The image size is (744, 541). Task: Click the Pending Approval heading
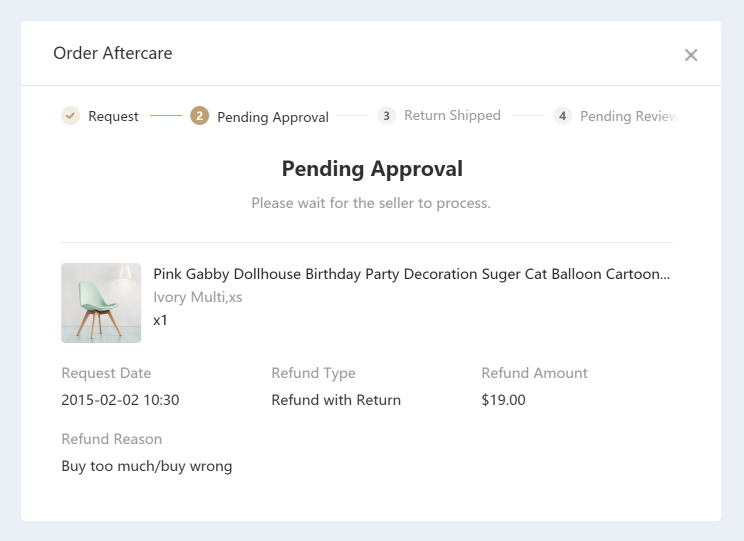pos(372,169)
